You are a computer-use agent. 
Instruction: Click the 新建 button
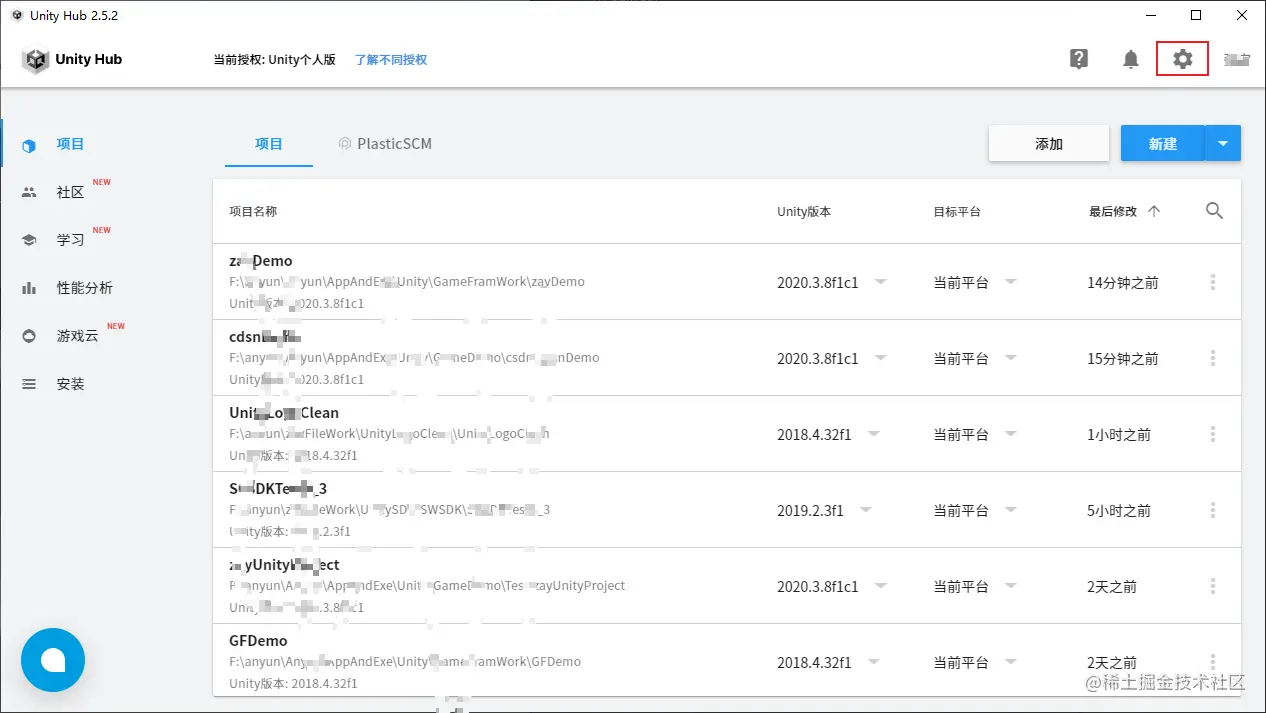pyautogui.click(x=1162, y=144)
